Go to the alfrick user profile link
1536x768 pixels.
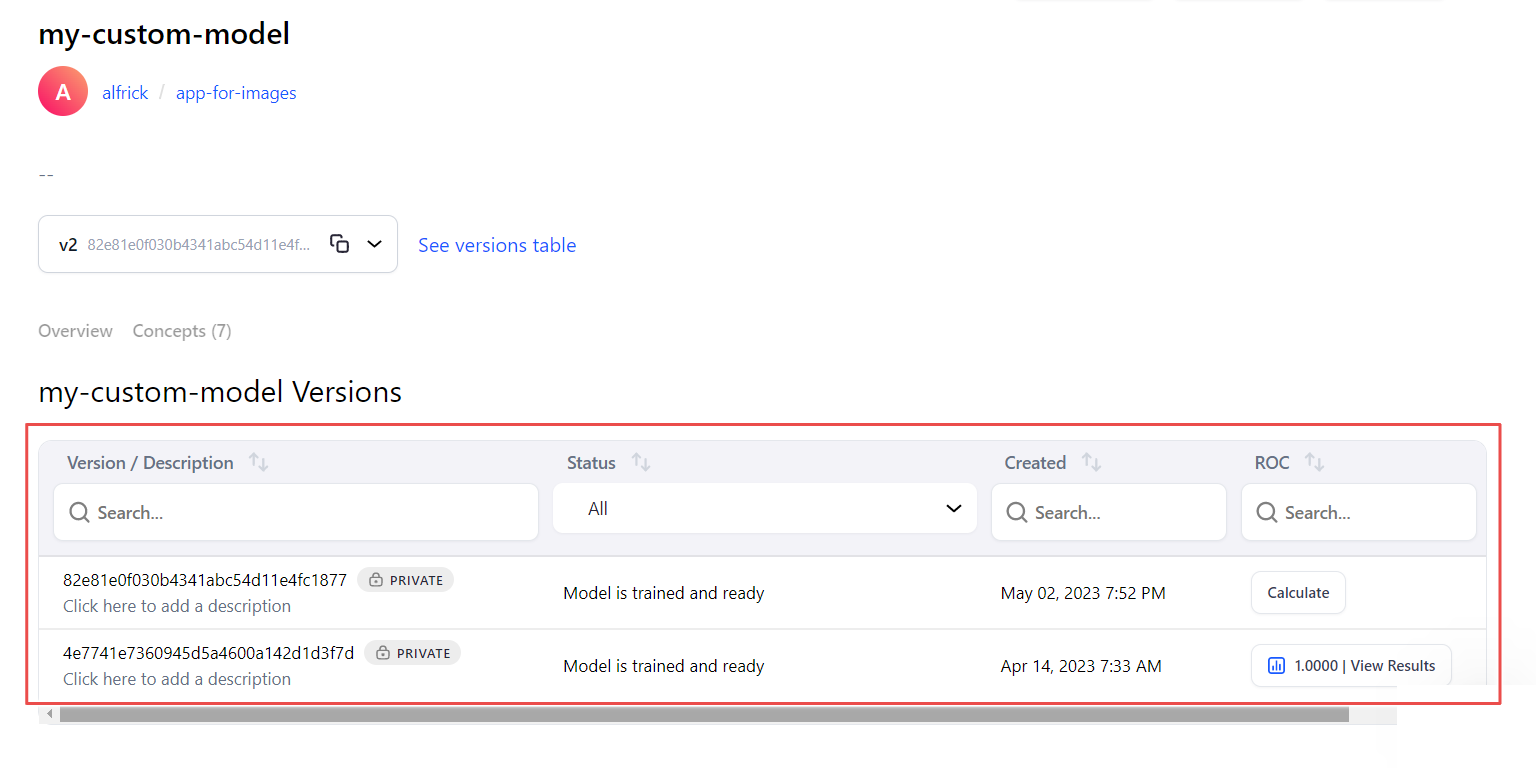(x=125, y=93)
